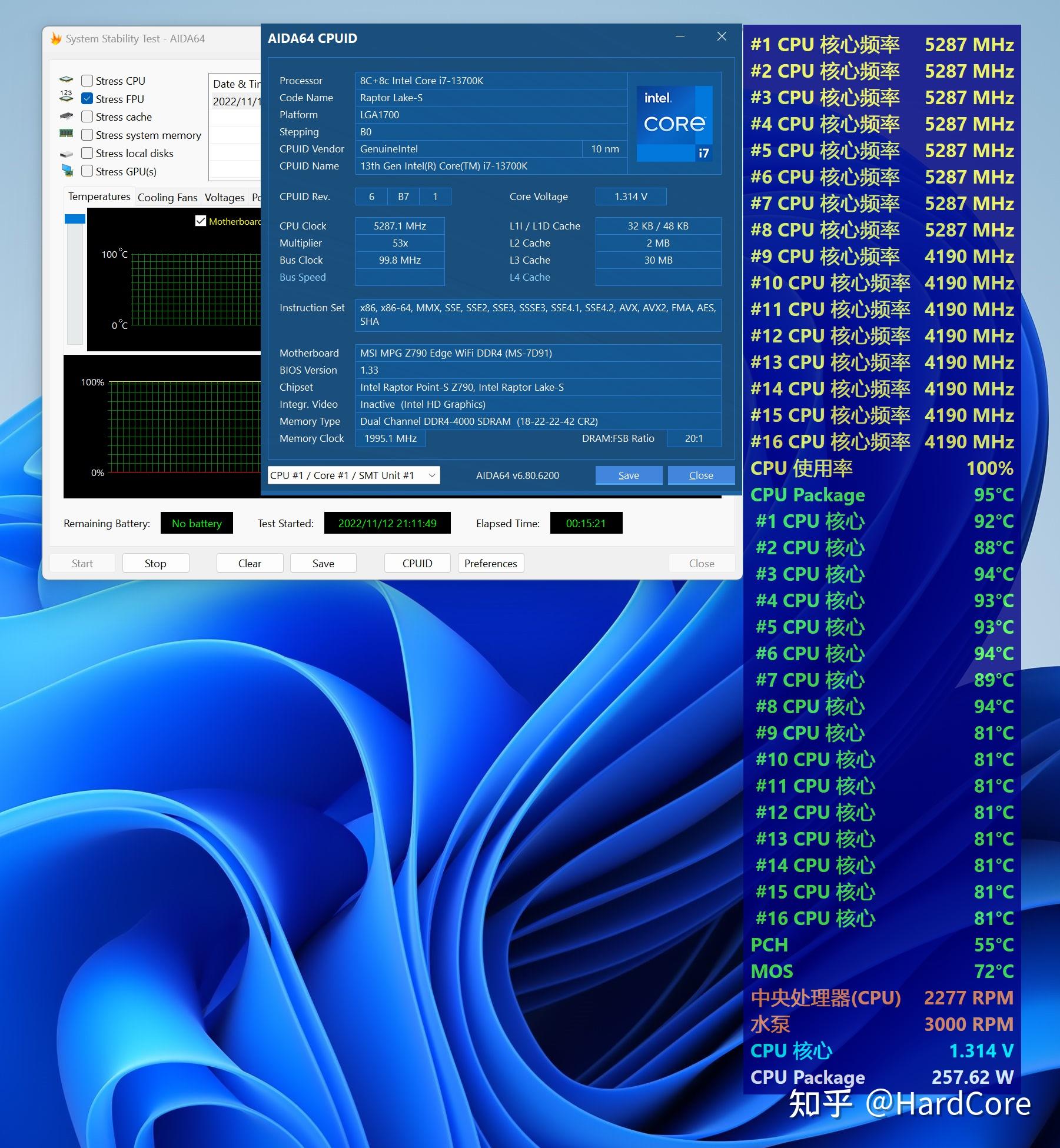Click the disk drive icon beside Stress local disks
The height and width of the screenshot is (1148, 1060).
point(67,154)
